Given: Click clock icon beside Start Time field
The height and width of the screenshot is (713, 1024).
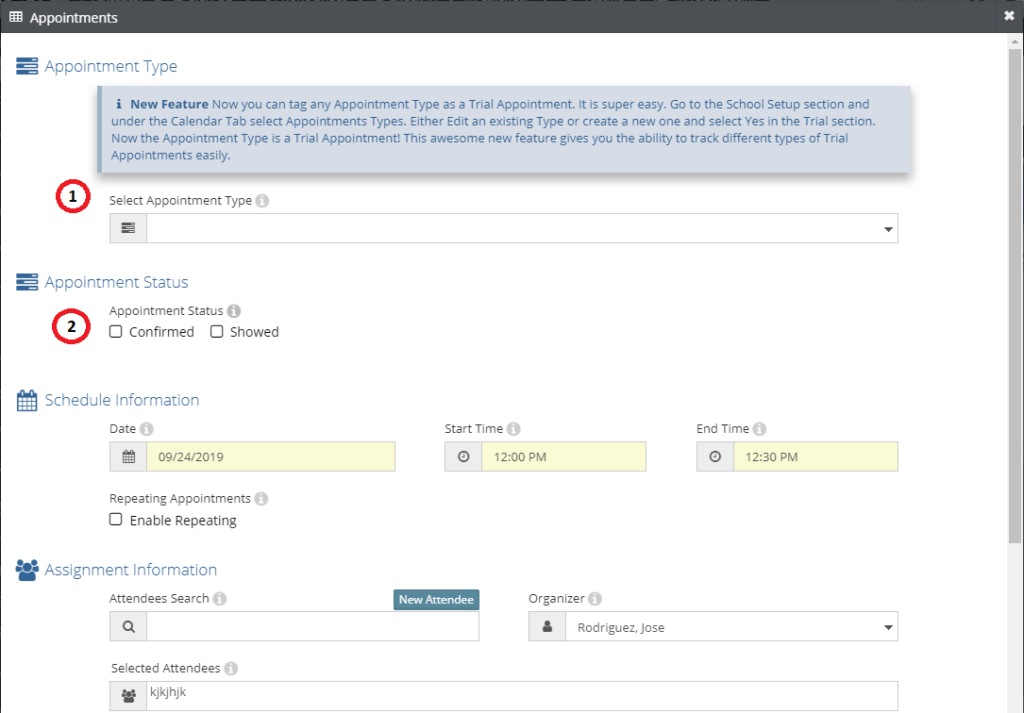Looking at the screenshot, I should (x=463, y=457).
